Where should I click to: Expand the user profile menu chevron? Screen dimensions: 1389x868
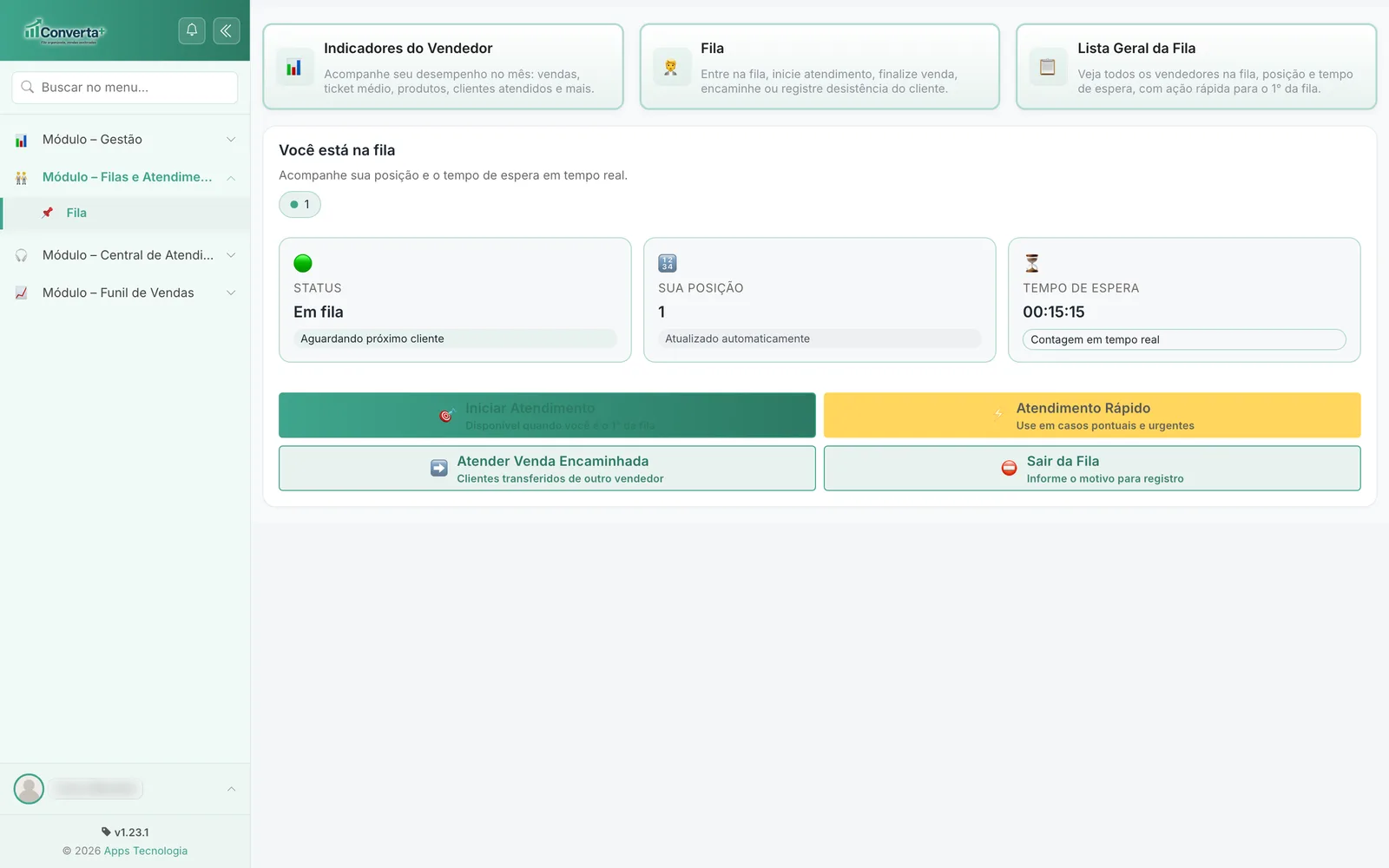tap(231, 789)
